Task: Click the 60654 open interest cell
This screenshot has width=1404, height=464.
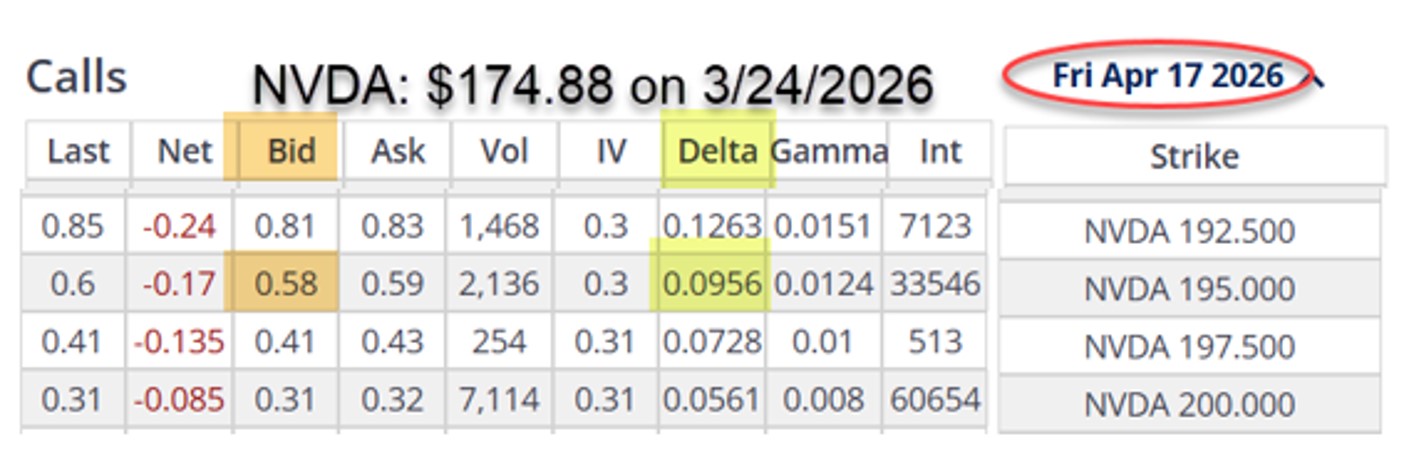Action: 934,399
